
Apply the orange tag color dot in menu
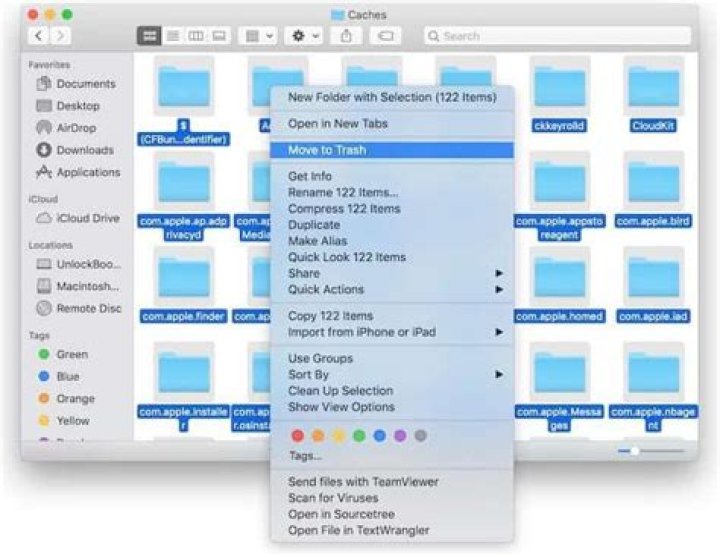coord(318,435)
